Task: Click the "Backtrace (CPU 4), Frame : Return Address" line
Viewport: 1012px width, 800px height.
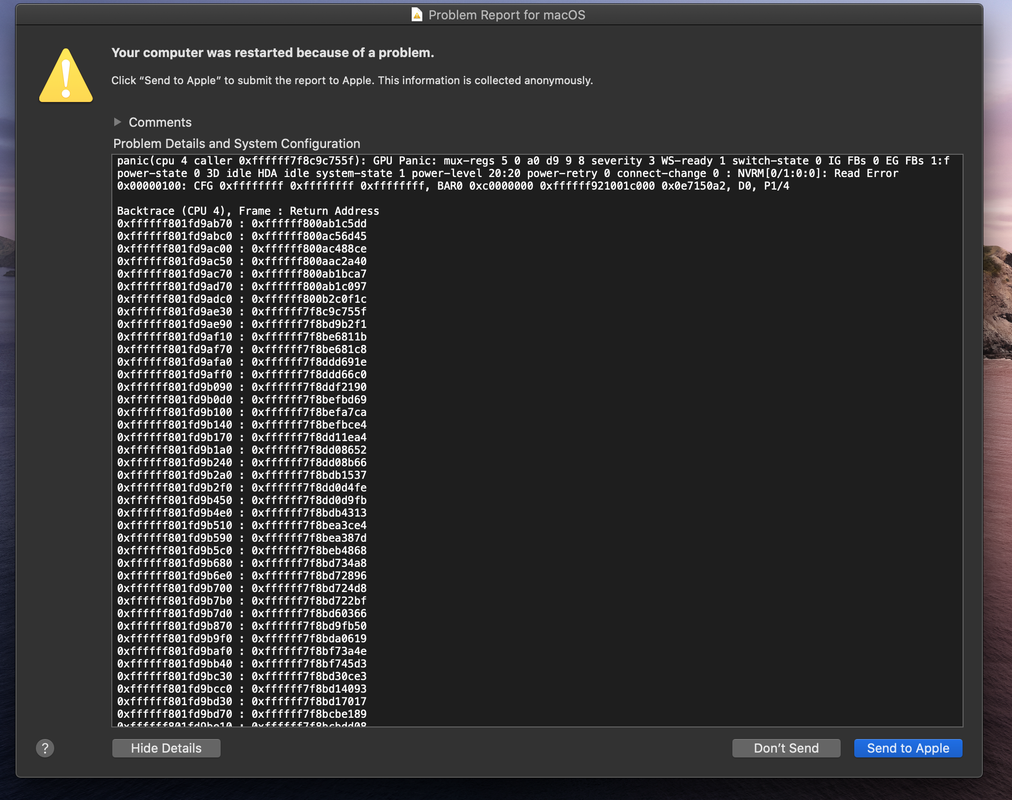Action: (248, 211)
